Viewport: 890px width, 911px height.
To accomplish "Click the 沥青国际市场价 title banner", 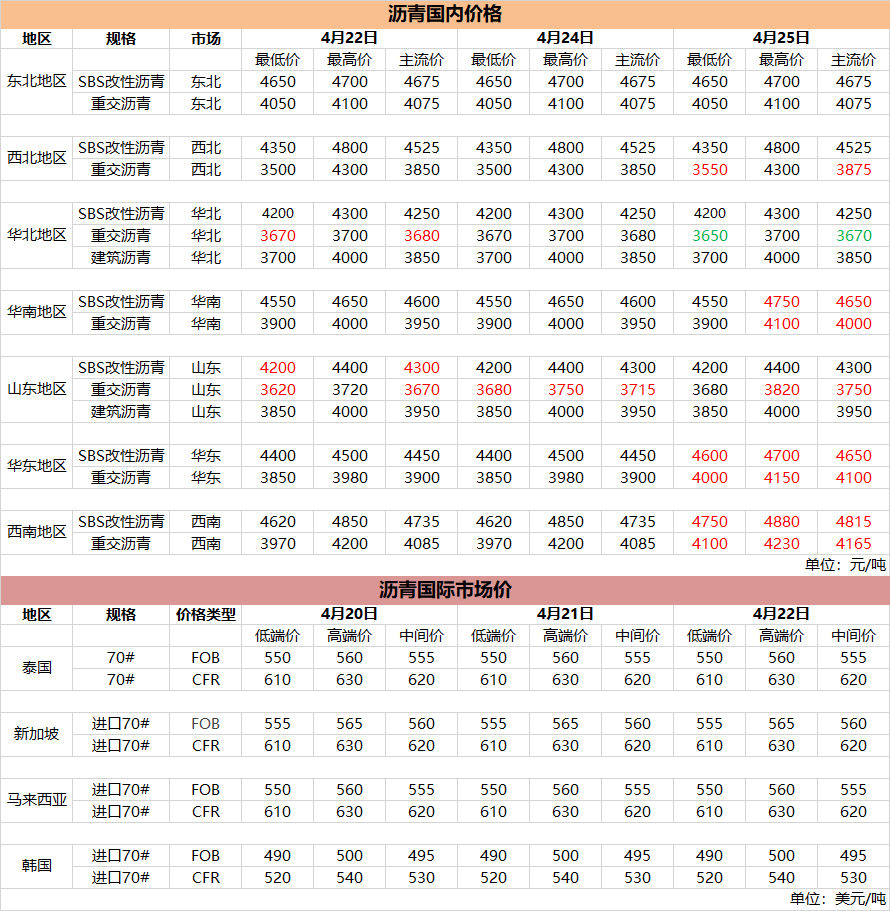I will (445, 590).
